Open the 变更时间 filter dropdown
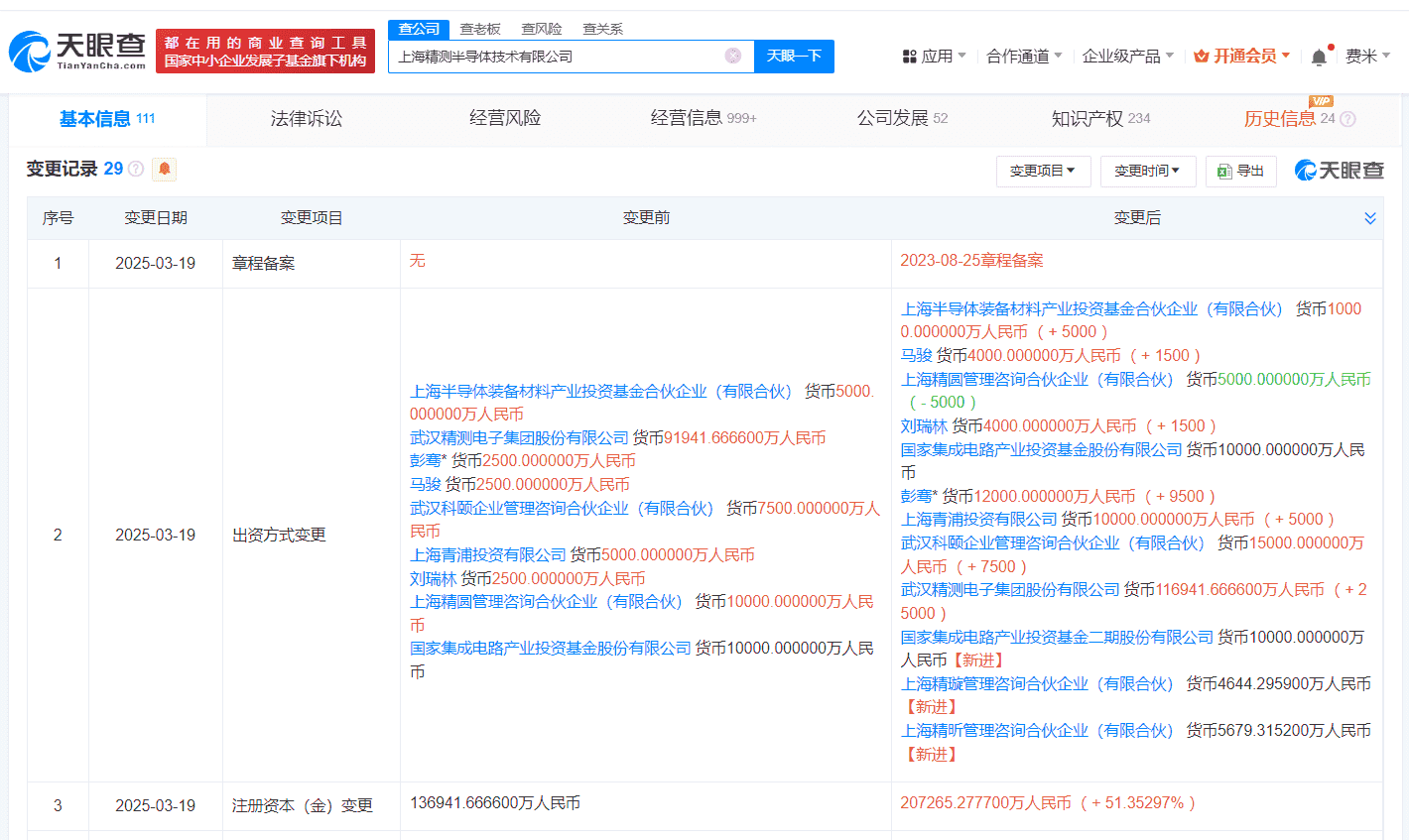The image size is (1409, 840). tap(1148, 171)
